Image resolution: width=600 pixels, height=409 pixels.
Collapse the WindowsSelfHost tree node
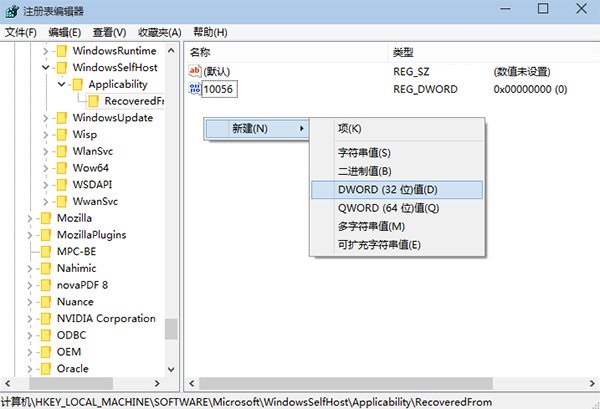coord(46,68)
